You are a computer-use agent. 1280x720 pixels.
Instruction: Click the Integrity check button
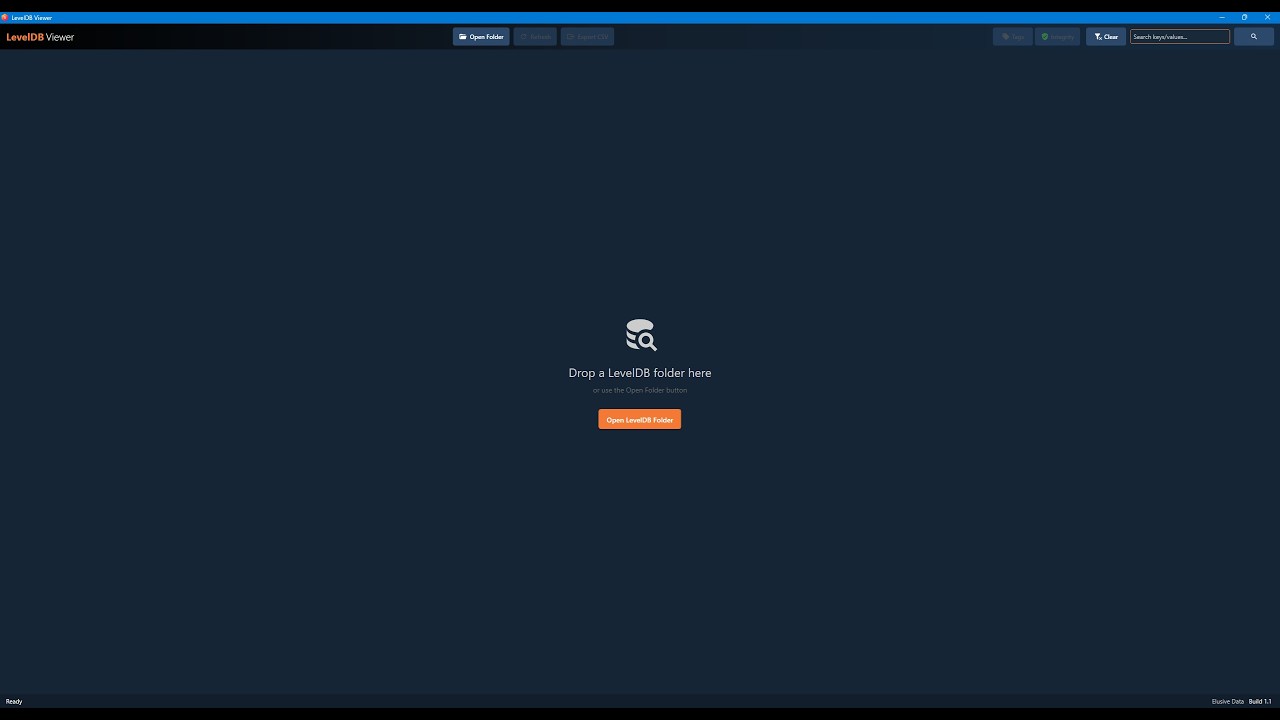[1058, 37]
